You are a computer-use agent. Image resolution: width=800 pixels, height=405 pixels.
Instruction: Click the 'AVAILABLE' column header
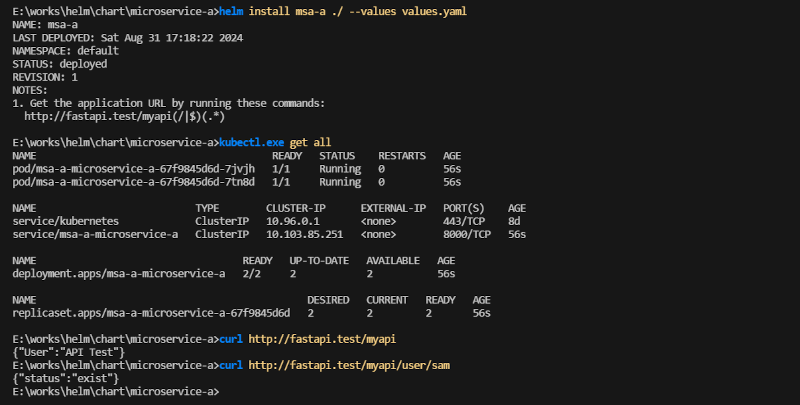pyautogui.click(x=393, y=261)
